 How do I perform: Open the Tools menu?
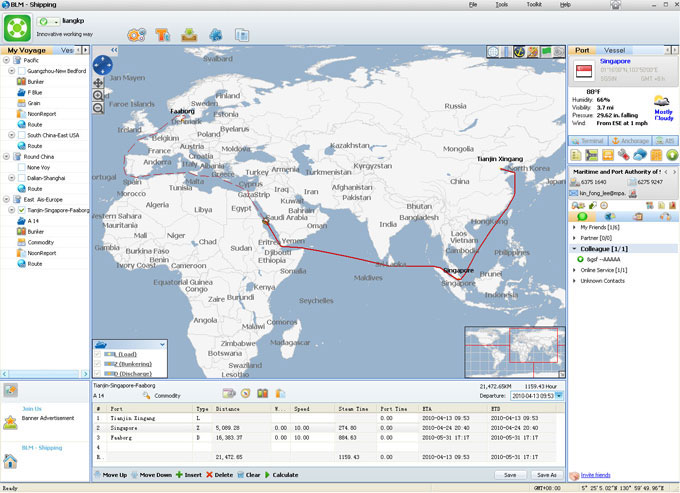[501, 5]
